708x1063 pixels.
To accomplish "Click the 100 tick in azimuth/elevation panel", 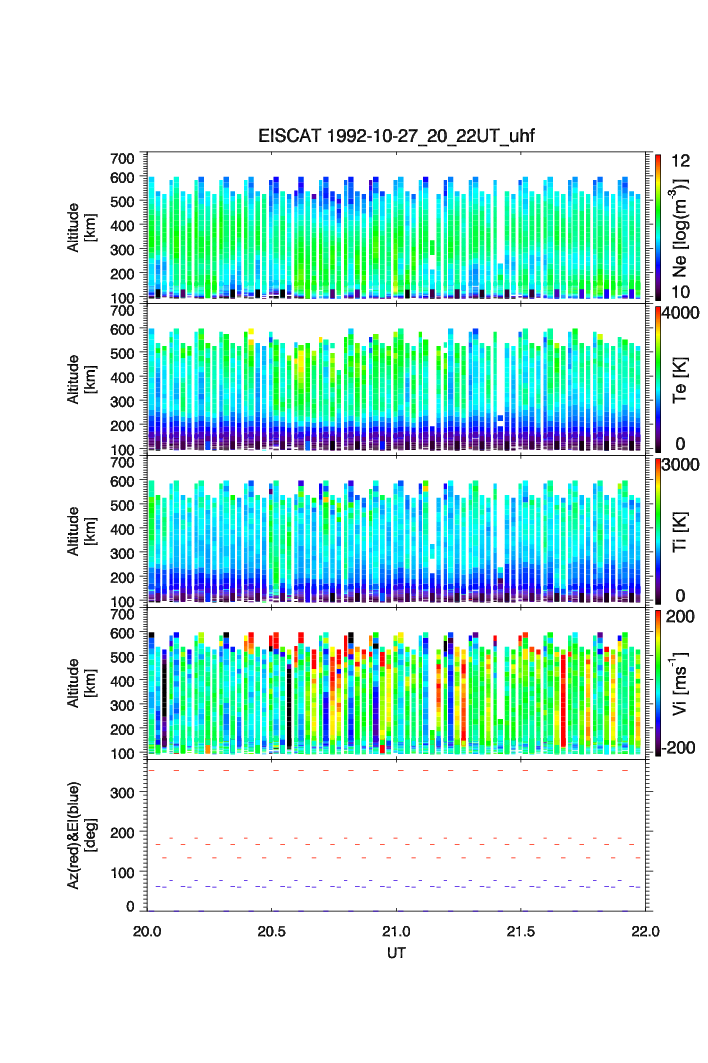I will [122, 873].
